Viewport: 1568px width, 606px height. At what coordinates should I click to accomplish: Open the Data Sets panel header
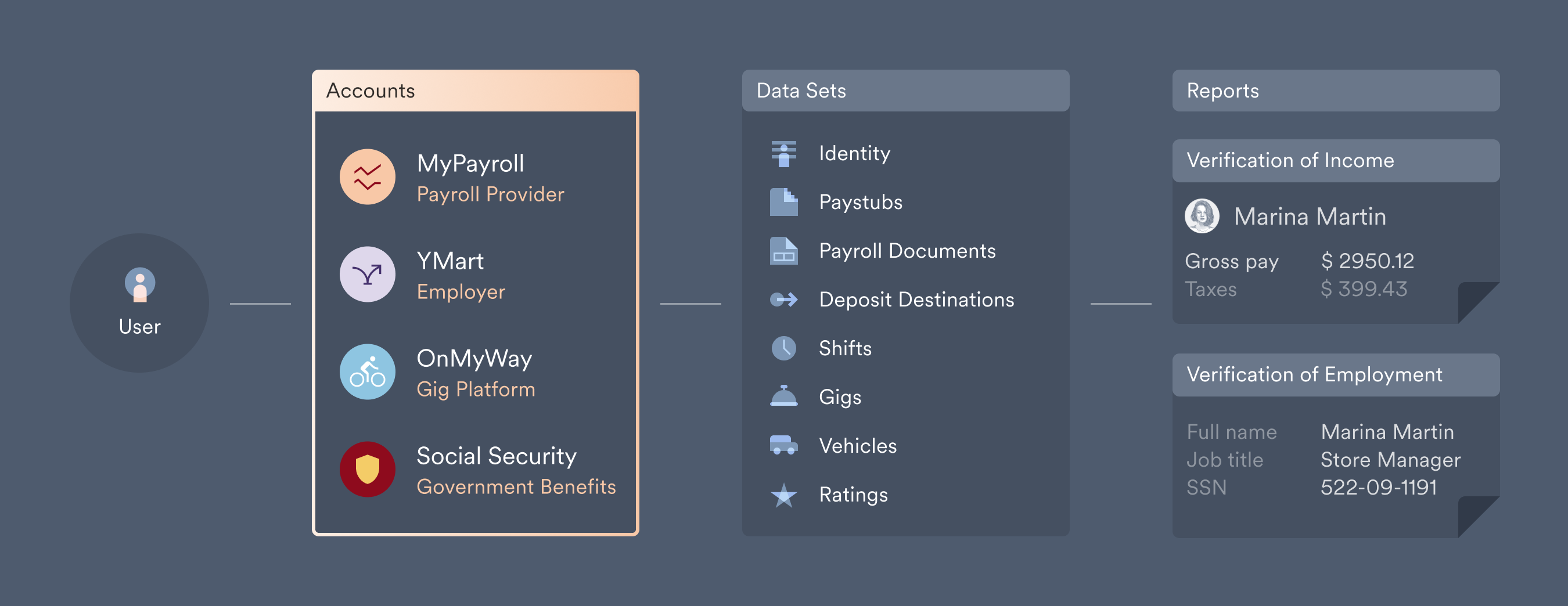pos(906,91)
